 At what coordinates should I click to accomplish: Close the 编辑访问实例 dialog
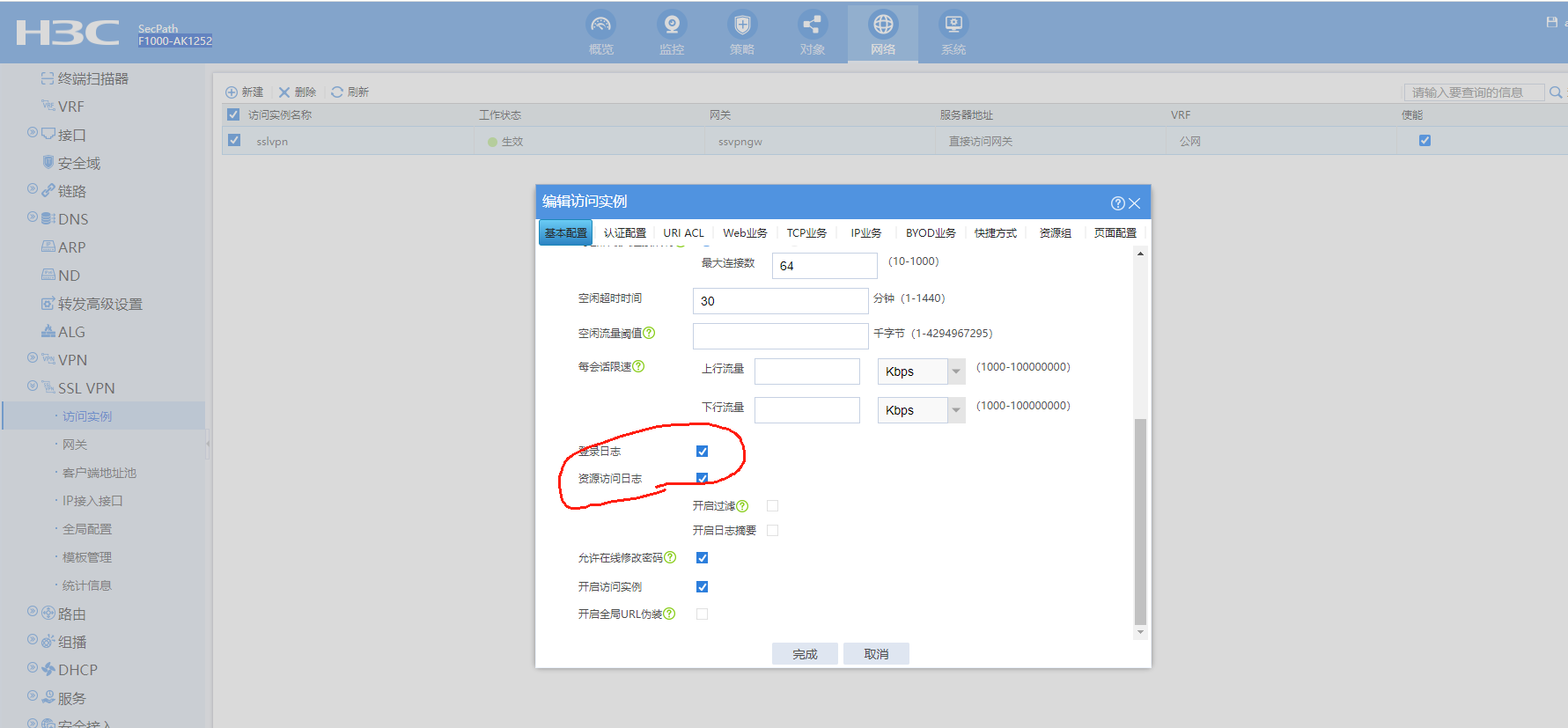click(x=1135, y=203)
